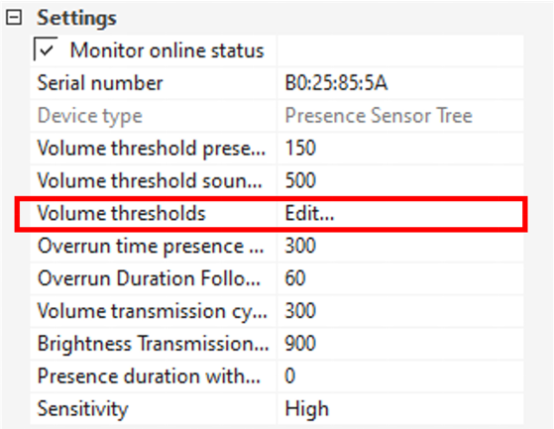Select the Sensitivity property label
The width and height of the screenshot is (554, 429).
[x=83, y=409]
